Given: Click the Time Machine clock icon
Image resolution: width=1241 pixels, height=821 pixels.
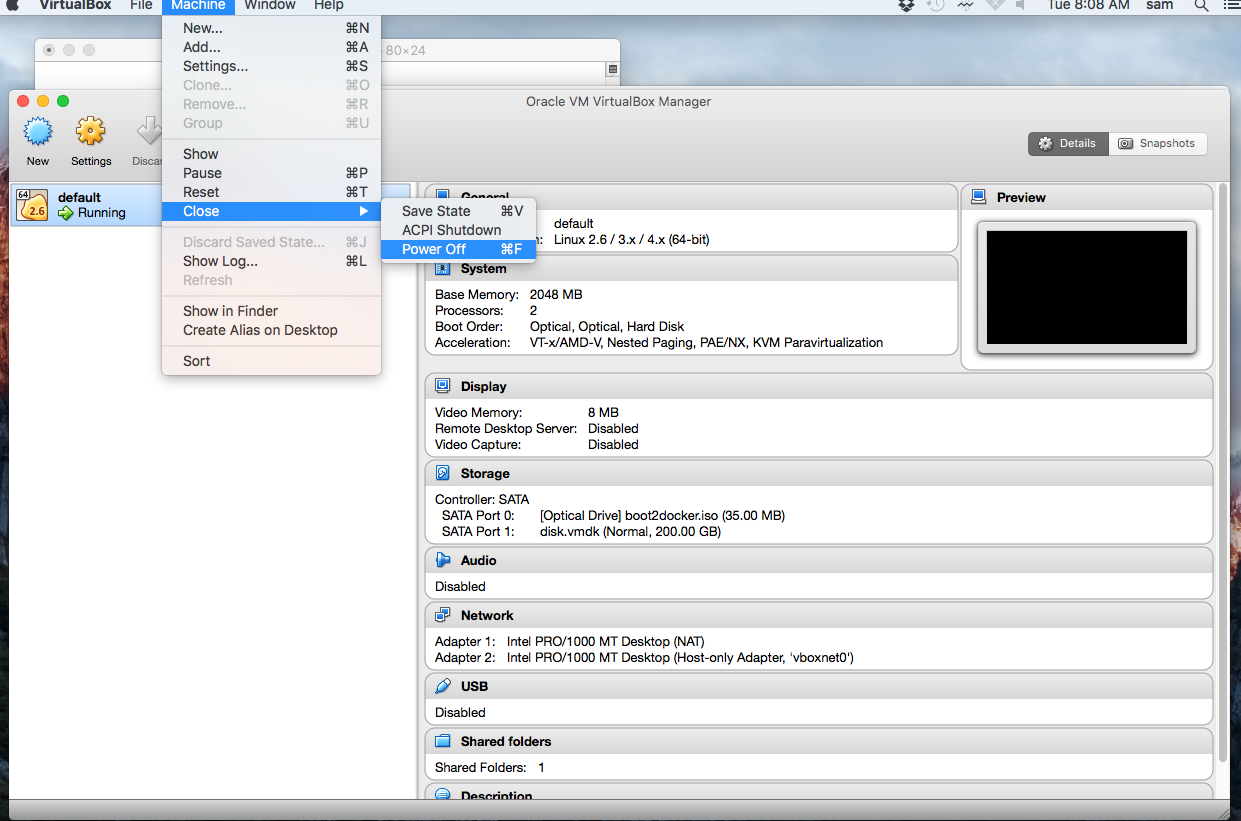Looking at the screenshot, I should tap(936, 5).
